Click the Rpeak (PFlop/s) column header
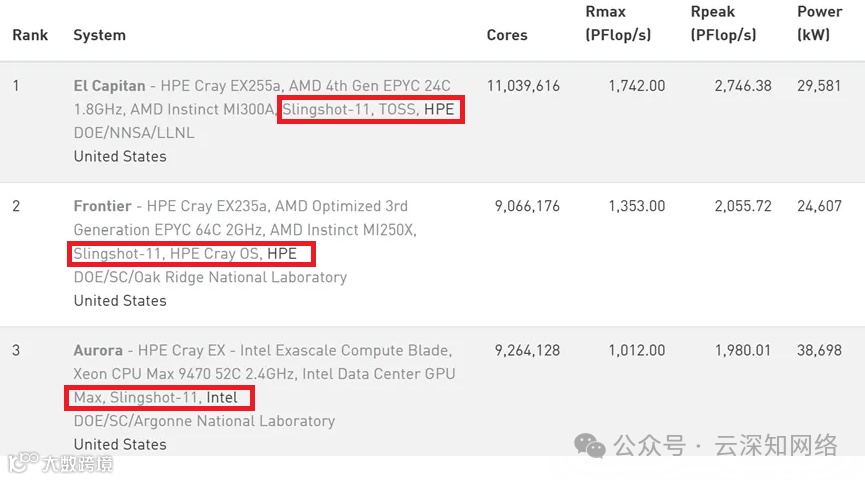The image size is (865, 480). [723, 23]
